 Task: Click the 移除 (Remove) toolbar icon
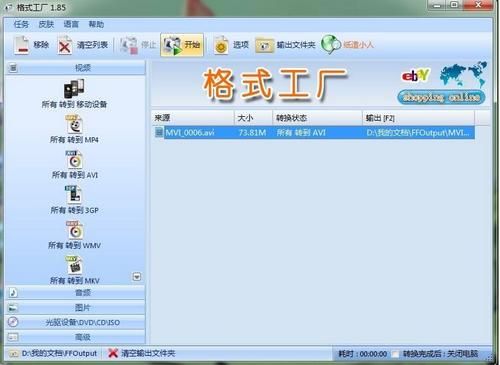click(x=22, y=45)
